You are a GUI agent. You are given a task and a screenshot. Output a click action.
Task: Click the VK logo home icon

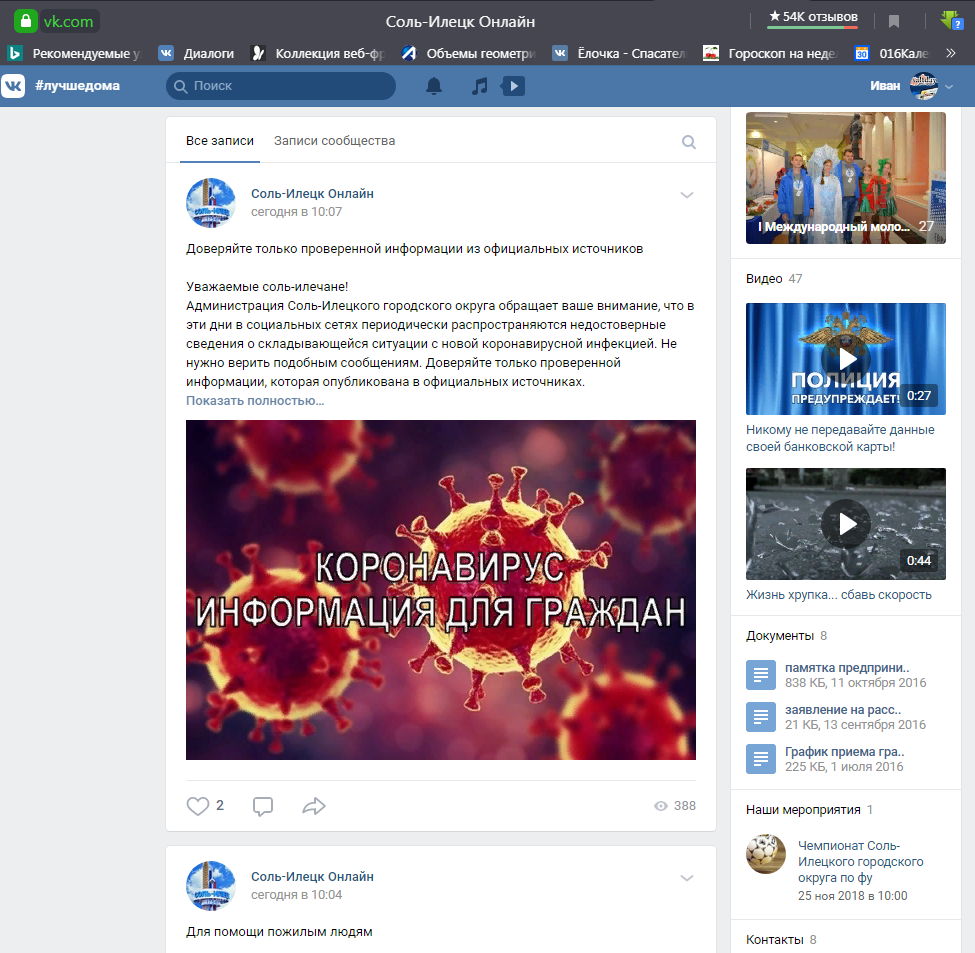(13, 86)
